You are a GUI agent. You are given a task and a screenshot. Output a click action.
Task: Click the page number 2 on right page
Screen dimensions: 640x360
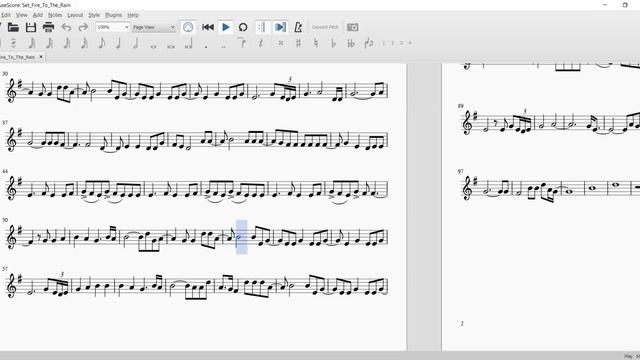(x=462, y=323)
